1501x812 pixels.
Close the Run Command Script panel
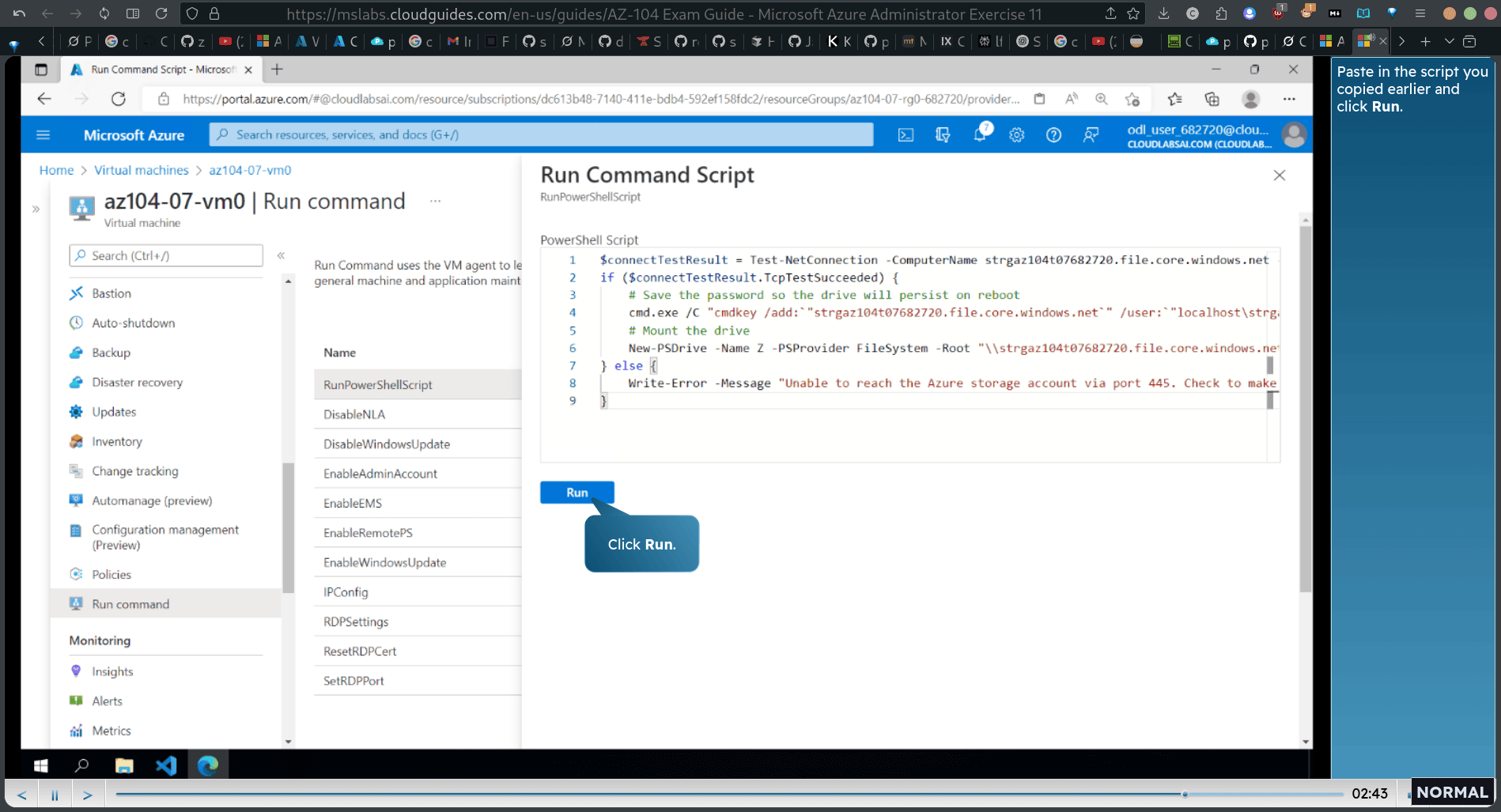pos(1279,176)
